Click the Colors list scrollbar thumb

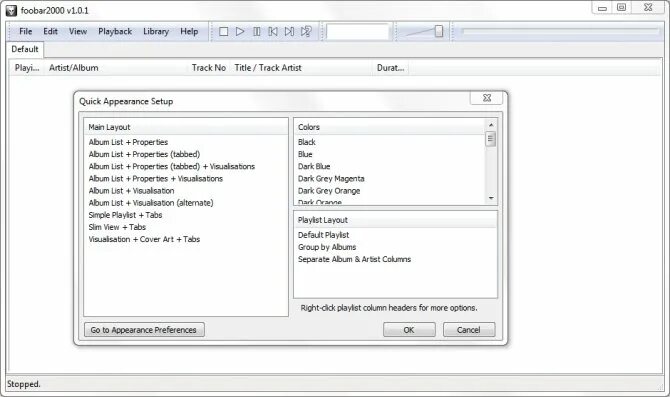[x=491, y=138]
